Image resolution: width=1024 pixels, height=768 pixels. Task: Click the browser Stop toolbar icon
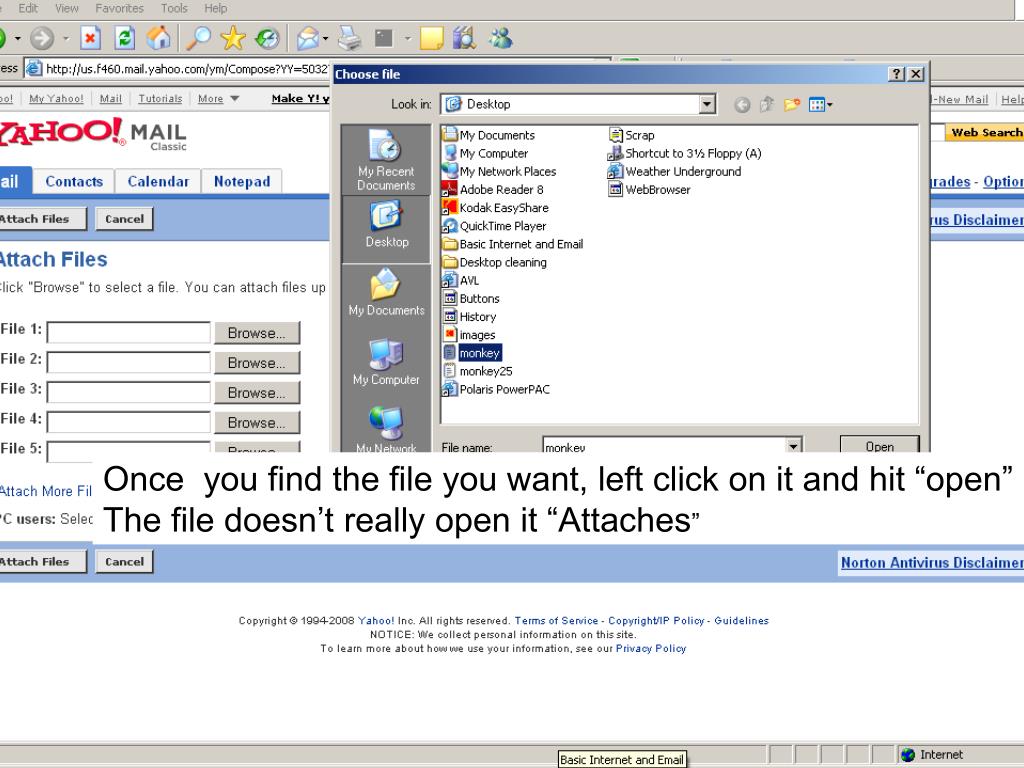[x=90, y=39]
